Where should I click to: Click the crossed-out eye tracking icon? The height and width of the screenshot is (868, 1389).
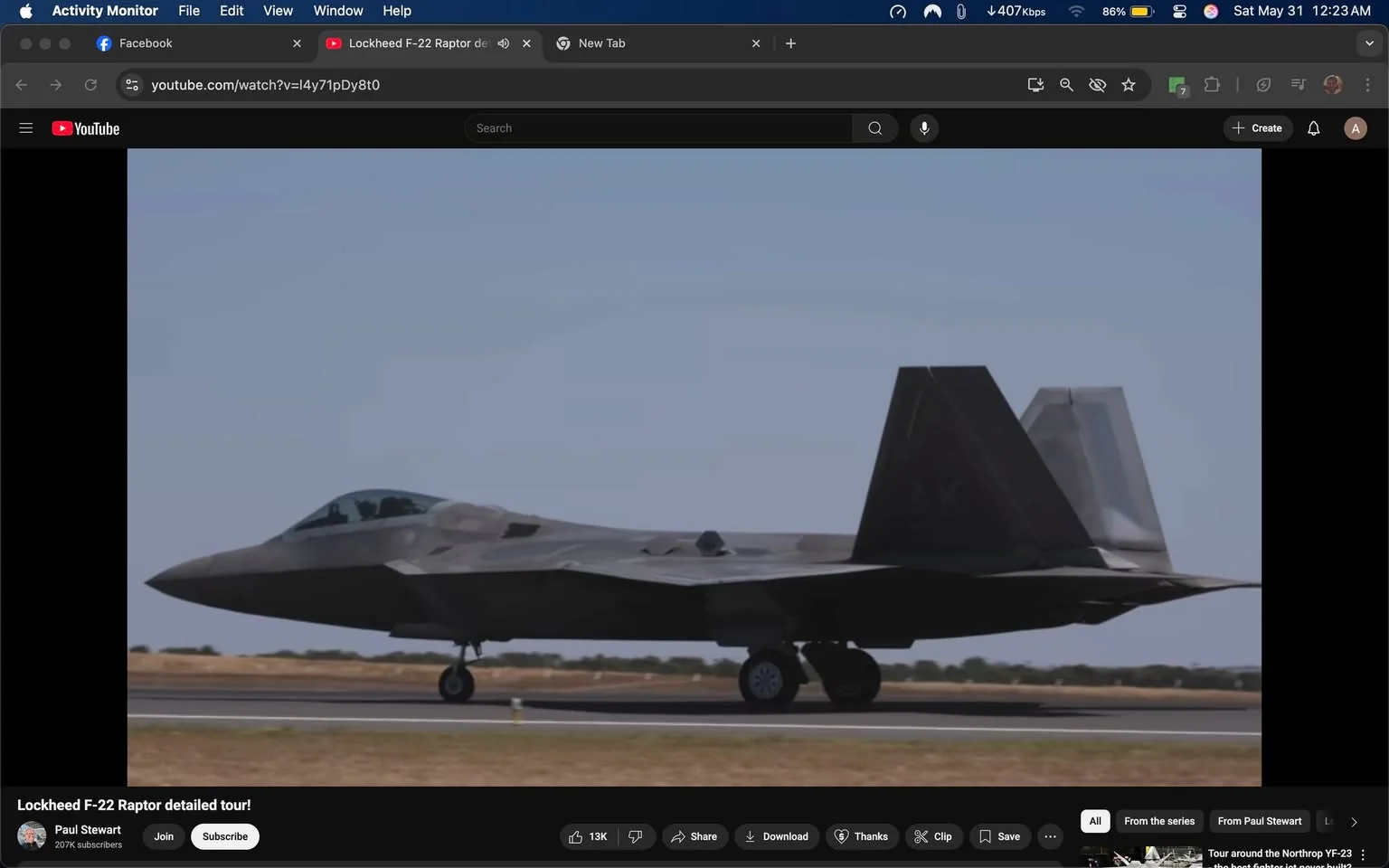point(1097,85)
